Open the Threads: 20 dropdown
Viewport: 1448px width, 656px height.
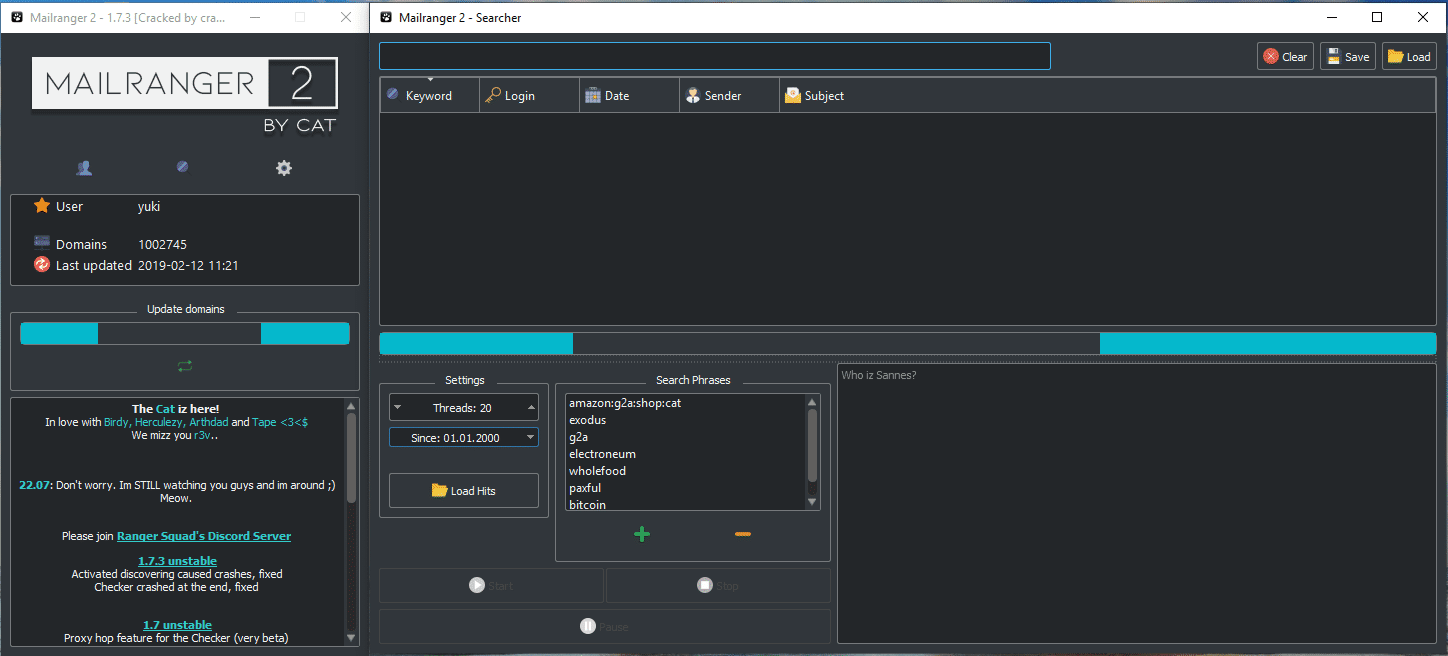click(464, 408)
